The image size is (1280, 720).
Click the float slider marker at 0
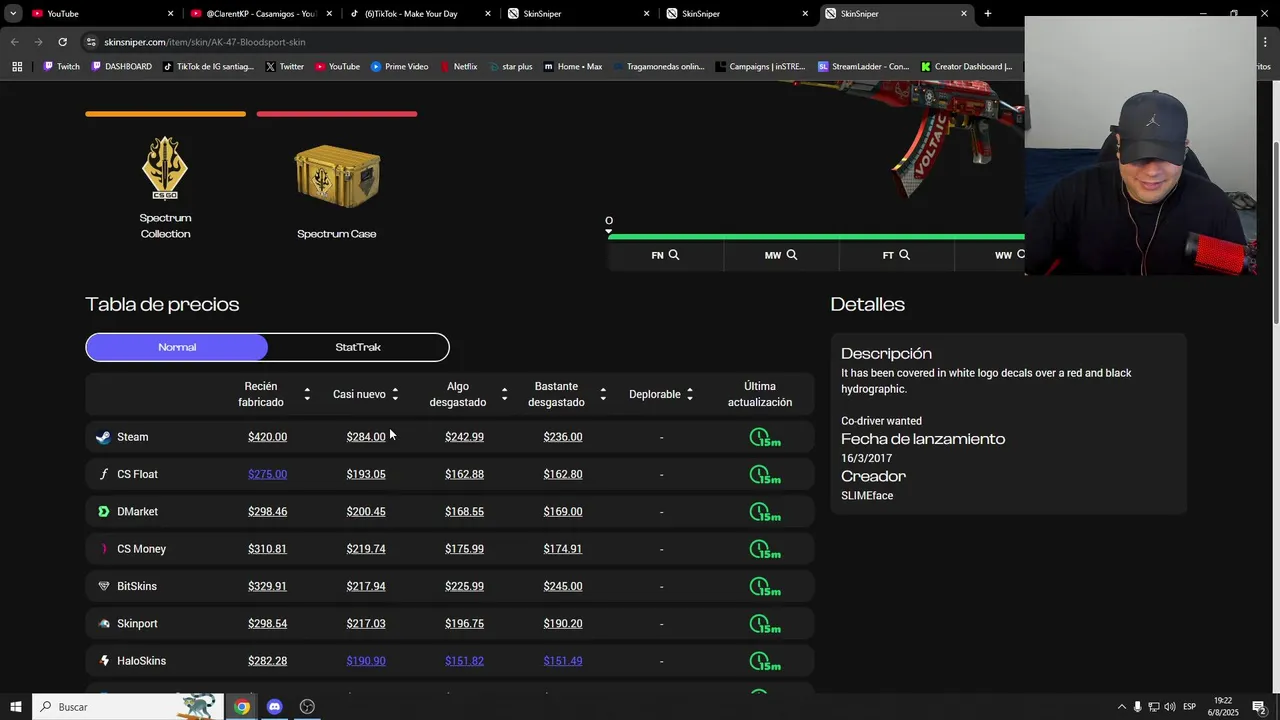pyautogui.click(x=608, y=231)
